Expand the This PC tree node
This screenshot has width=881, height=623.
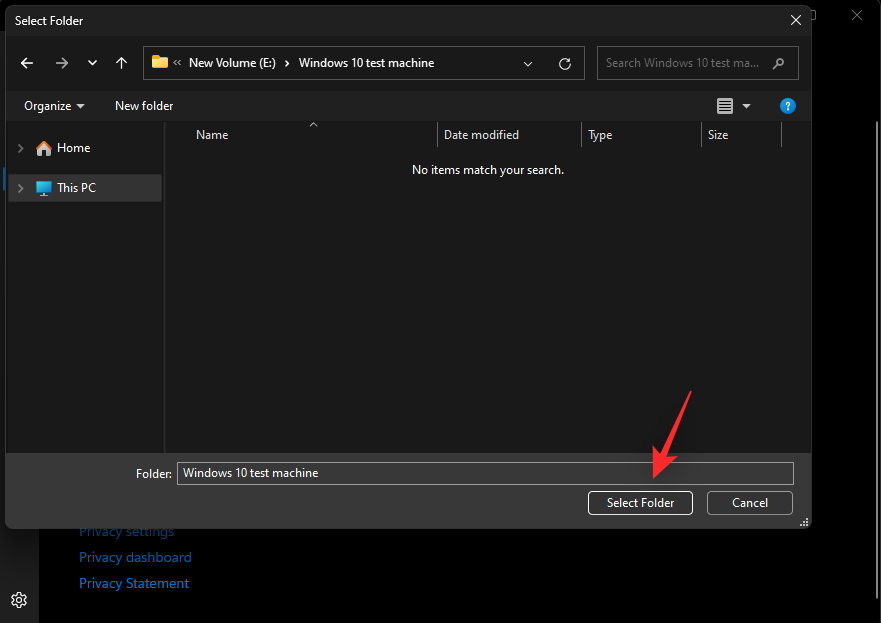pyautogui.click(x=20, y=188)
